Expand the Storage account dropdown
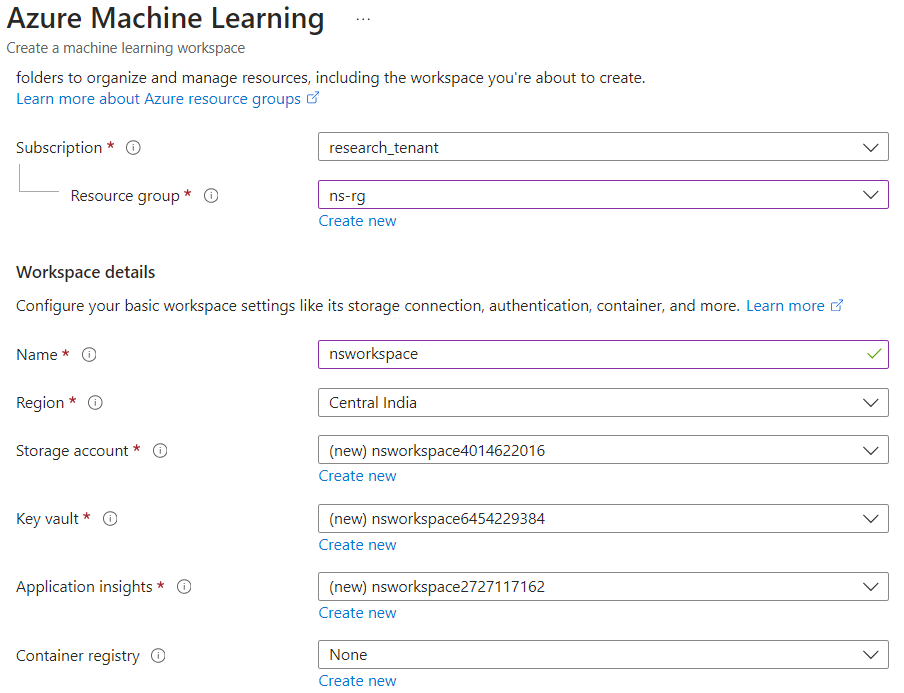Viewport: 904px width, 693px height. click(602, 451)
